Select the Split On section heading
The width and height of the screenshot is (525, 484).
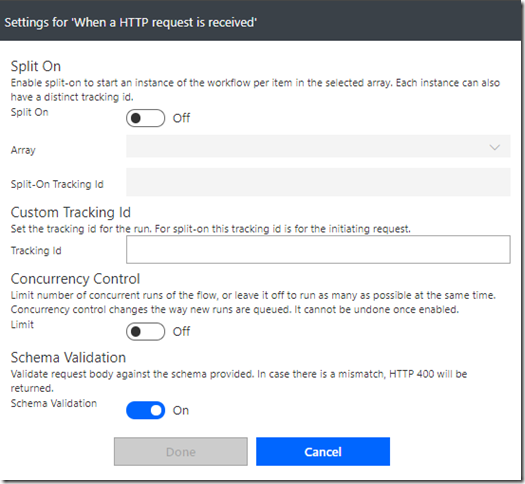[x=36, y=66]
